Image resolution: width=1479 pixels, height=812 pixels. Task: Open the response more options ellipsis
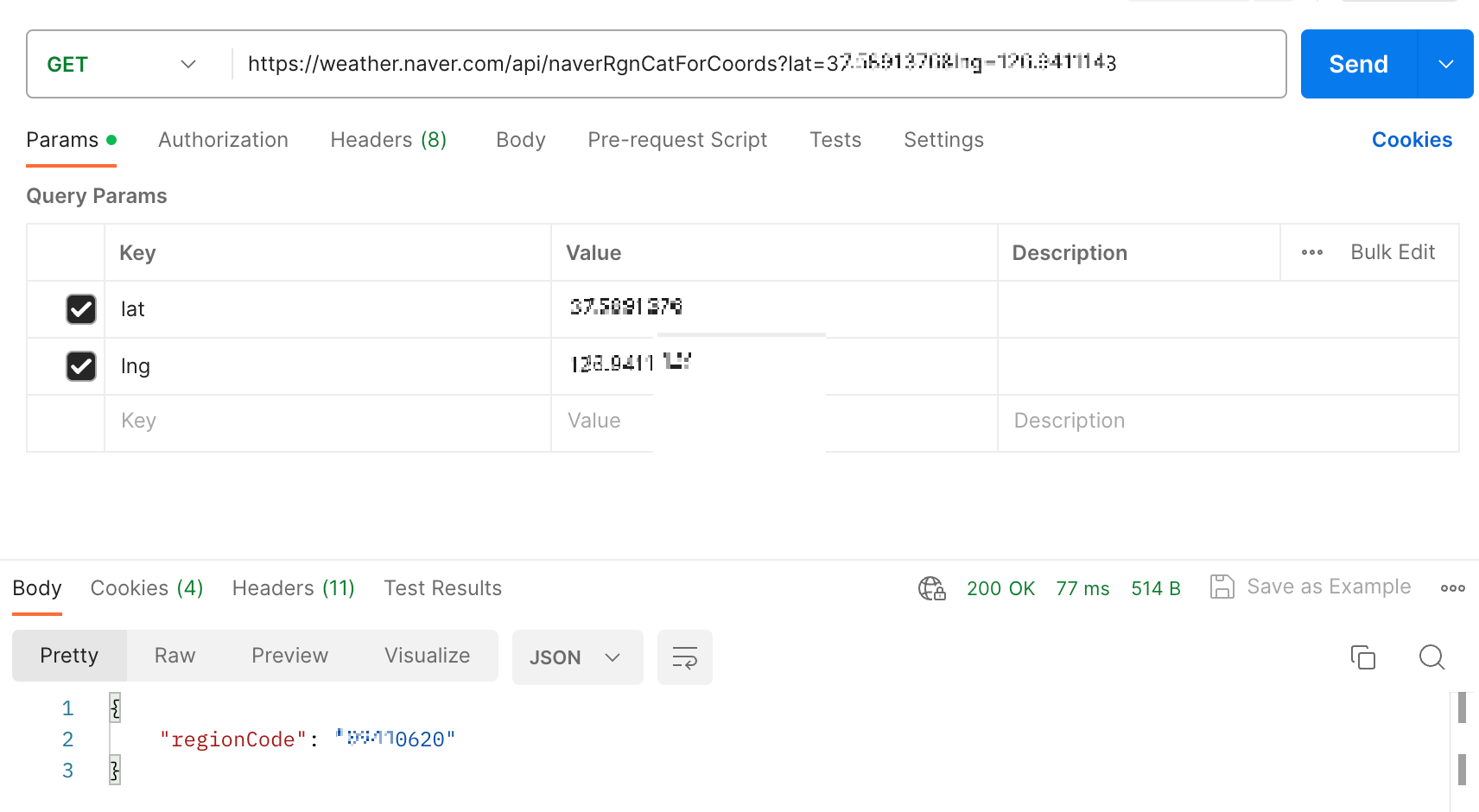(x=1452, y=588)
